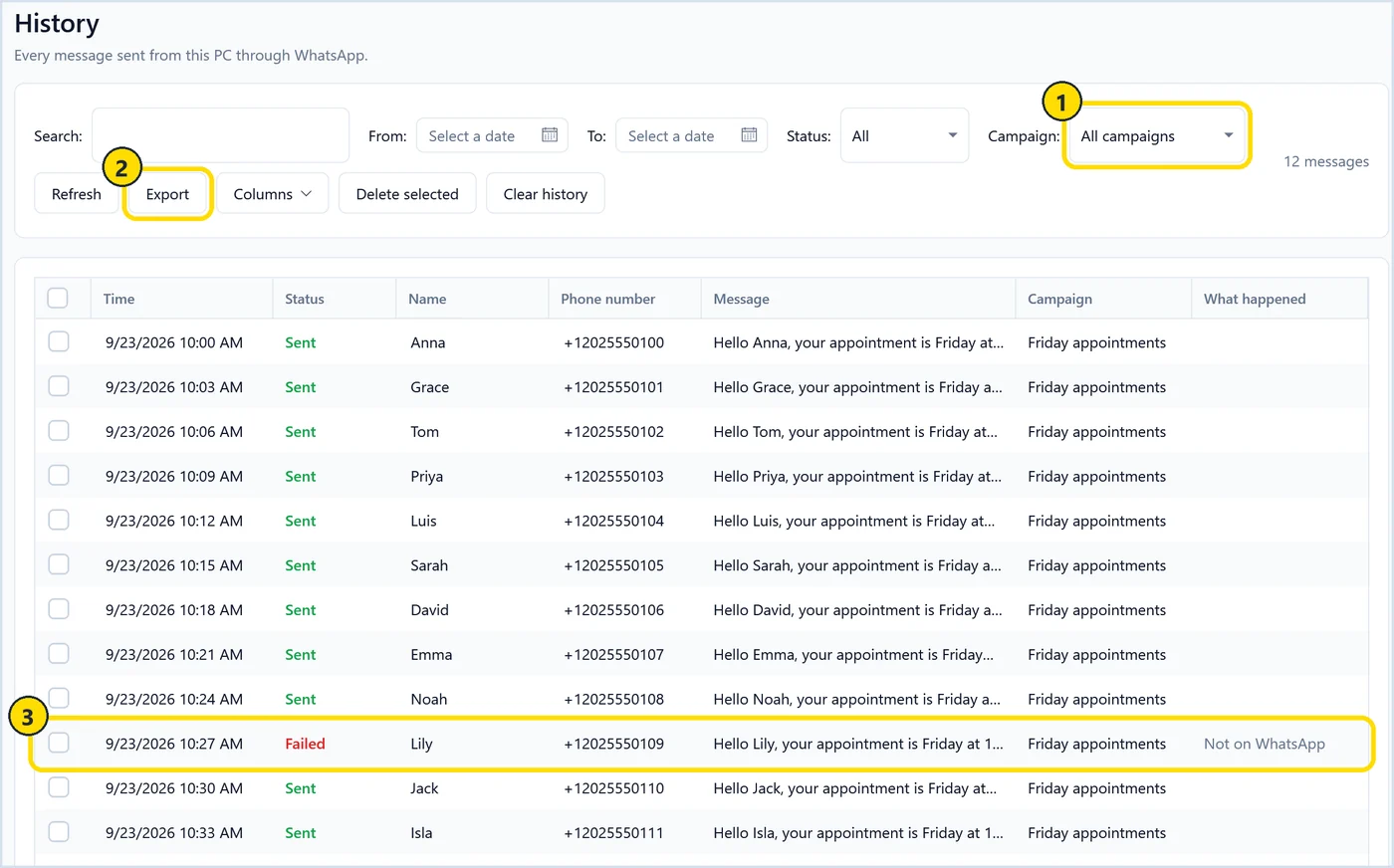Viewport: 1394px width, 868px height.
Task: Click Delete selected button
Action: [407, 194]
